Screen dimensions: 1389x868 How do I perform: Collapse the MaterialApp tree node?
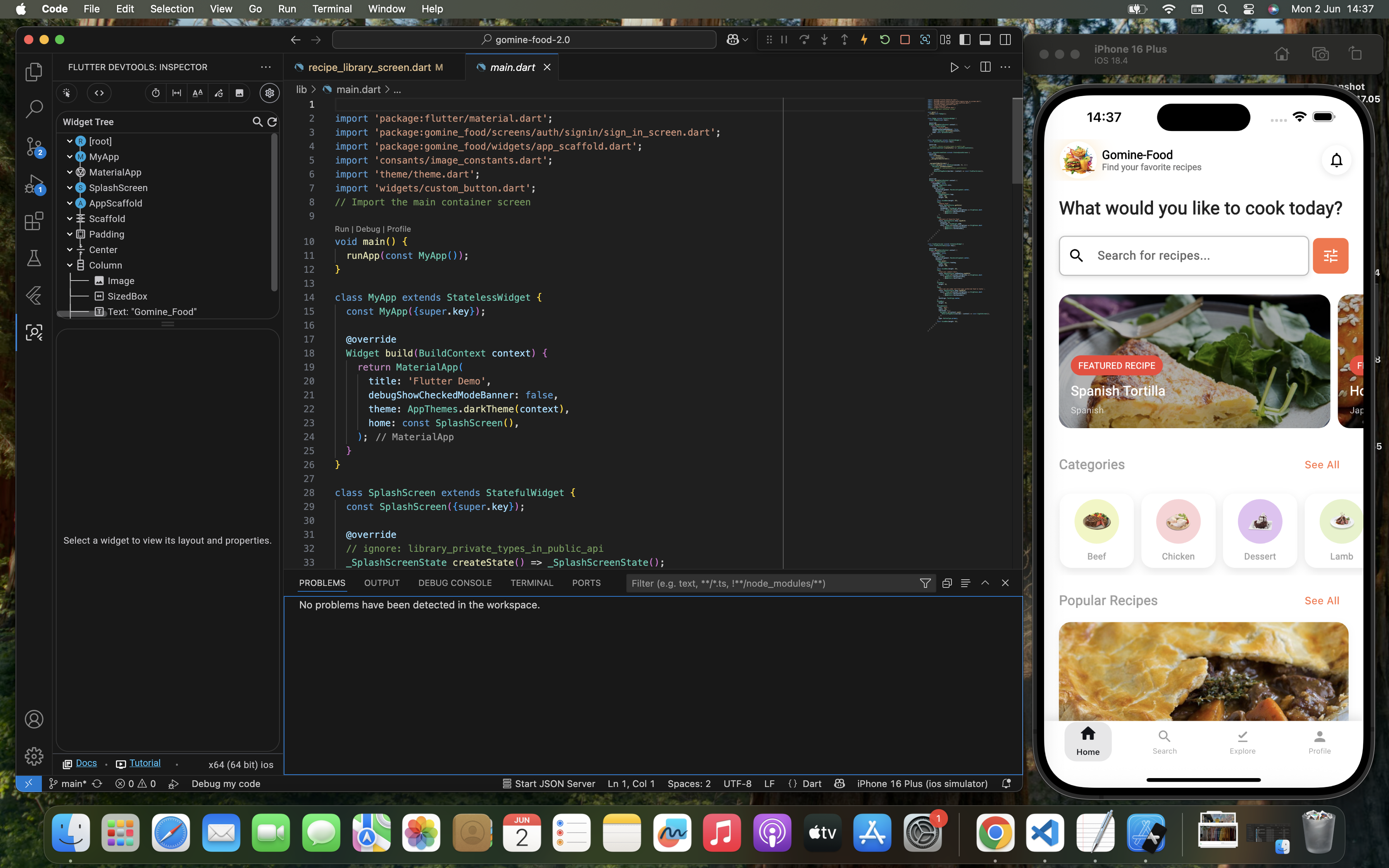pos(69,172)
